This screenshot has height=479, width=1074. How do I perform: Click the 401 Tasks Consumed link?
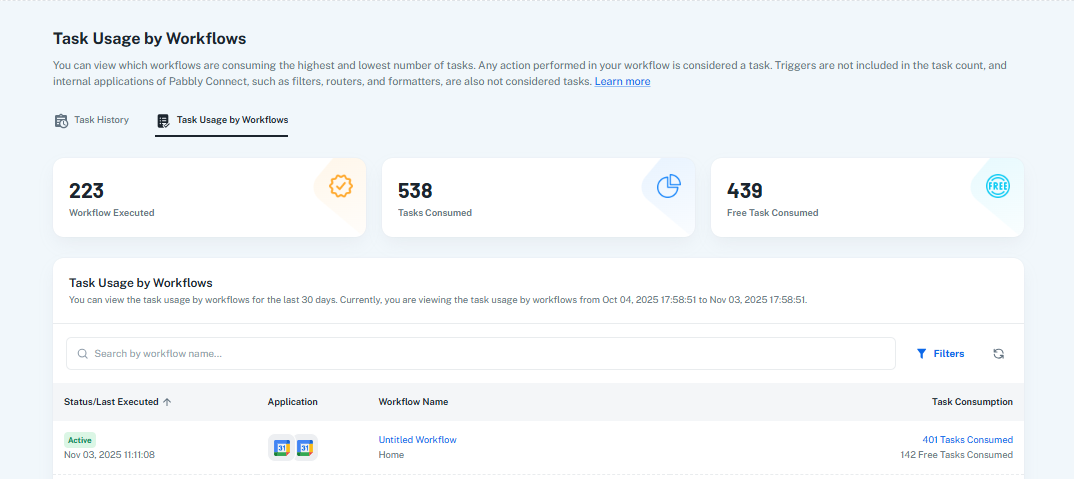coord(967,440)
